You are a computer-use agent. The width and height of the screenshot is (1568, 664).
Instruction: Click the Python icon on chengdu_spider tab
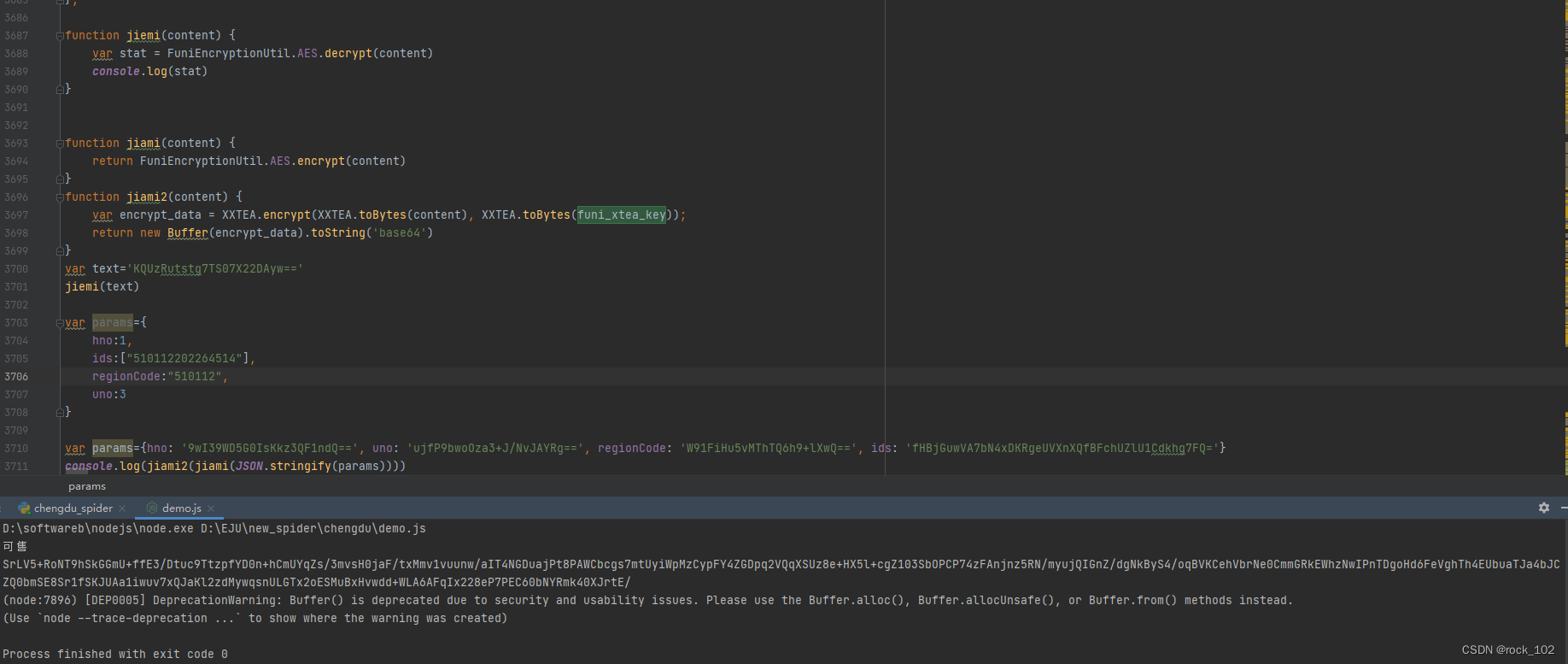click(24, 508)
